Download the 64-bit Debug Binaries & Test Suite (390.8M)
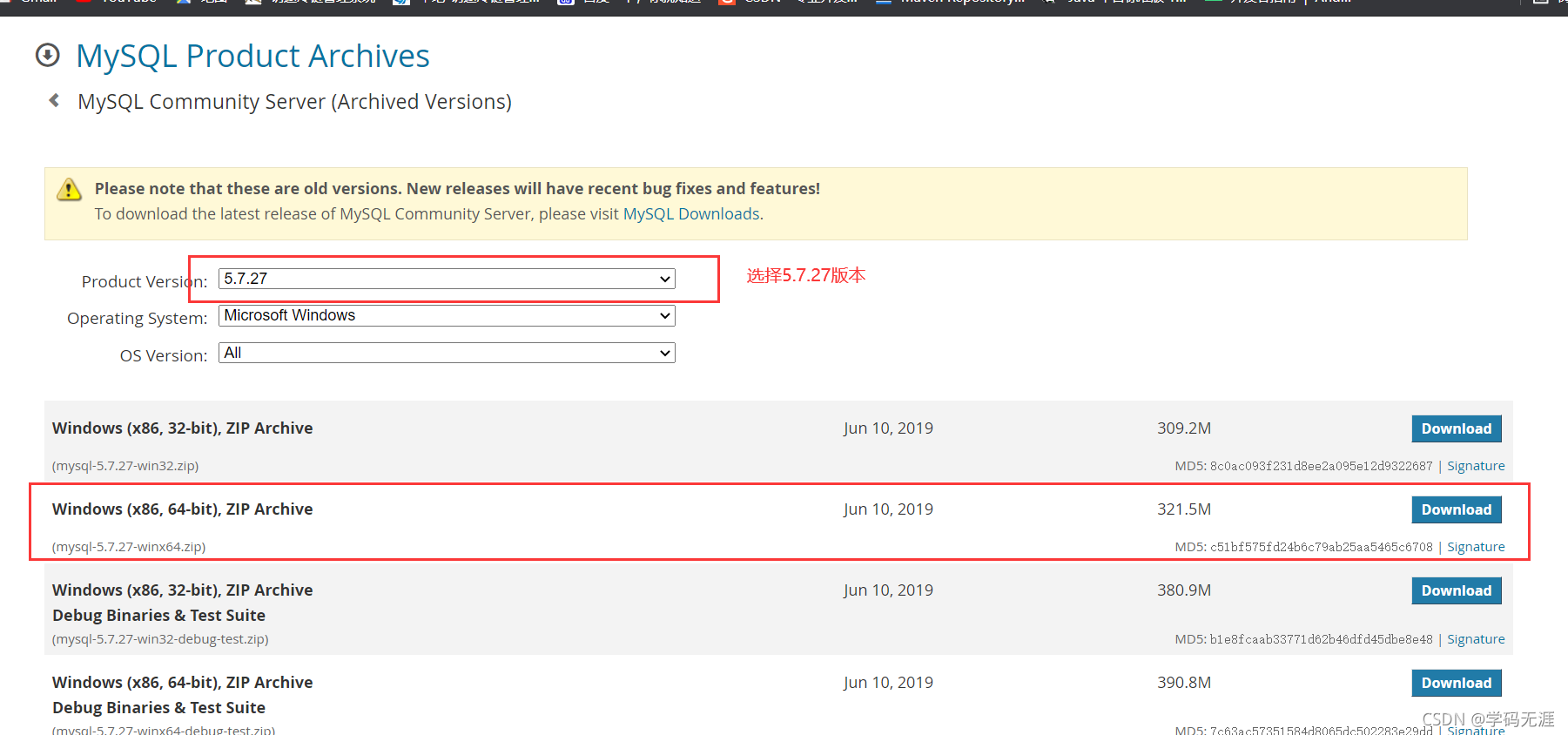The width and height of the screenshot is (1568, 735). [x=1457, y=683]
